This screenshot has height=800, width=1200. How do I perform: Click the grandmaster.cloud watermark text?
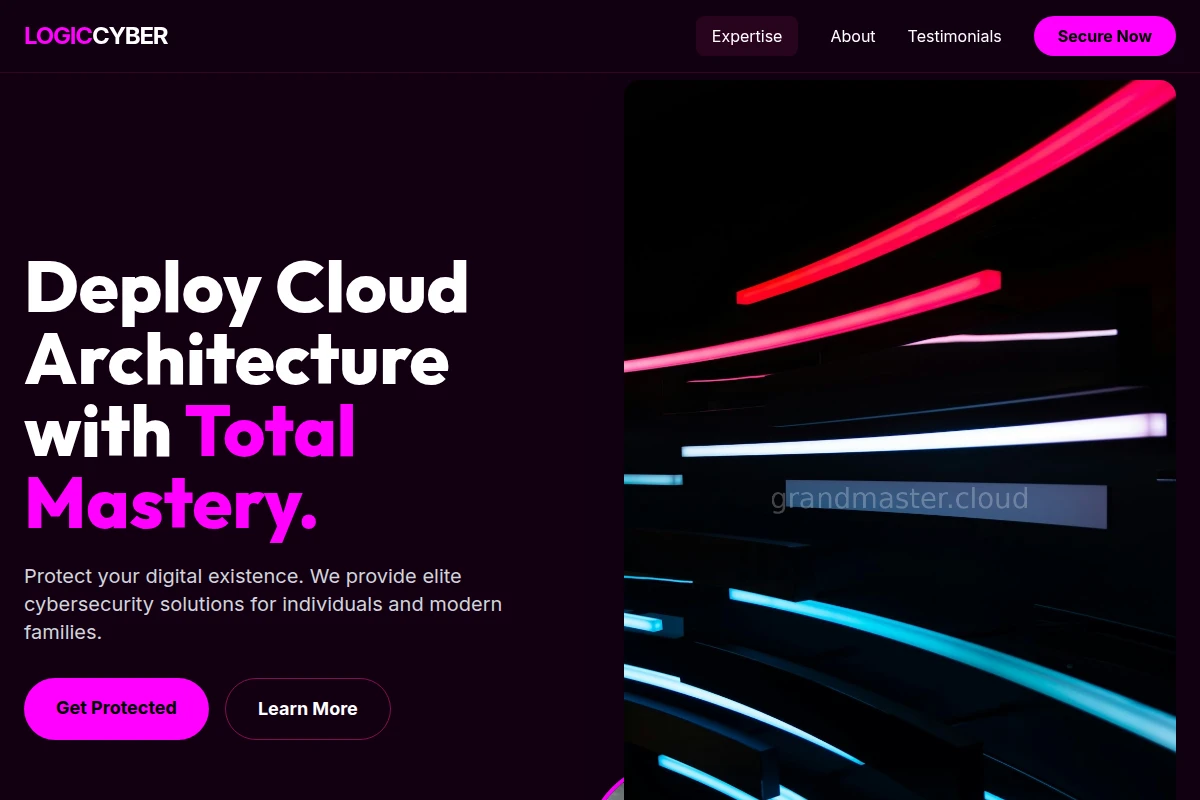point(900,498)
